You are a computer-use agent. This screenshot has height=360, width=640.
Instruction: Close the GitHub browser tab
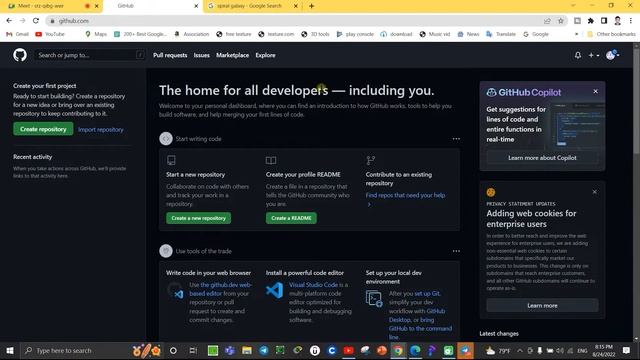coord(196,6)
